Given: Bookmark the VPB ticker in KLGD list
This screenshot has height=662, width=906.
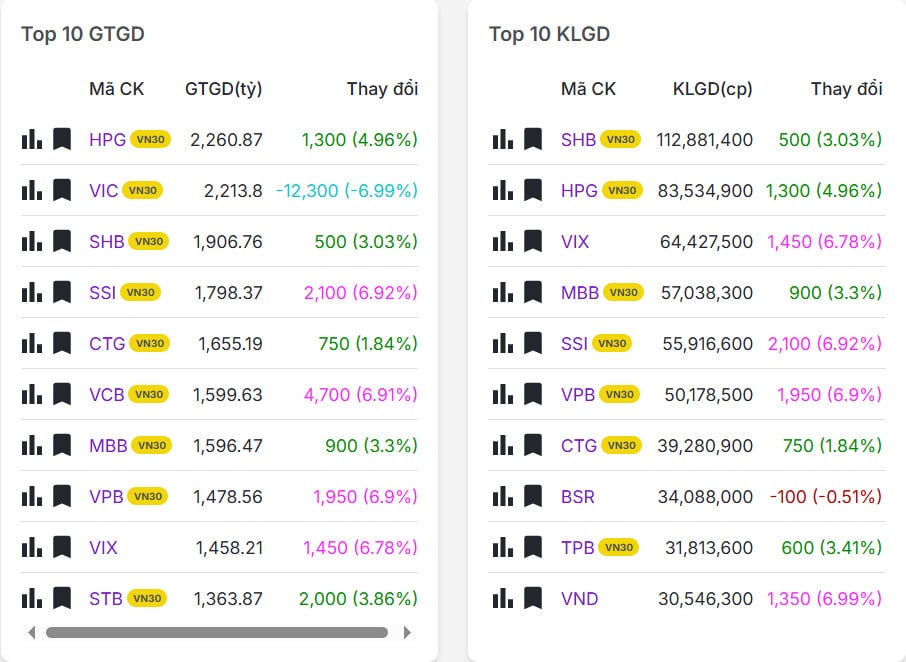Looking at the screenshot, I should 533,394.
